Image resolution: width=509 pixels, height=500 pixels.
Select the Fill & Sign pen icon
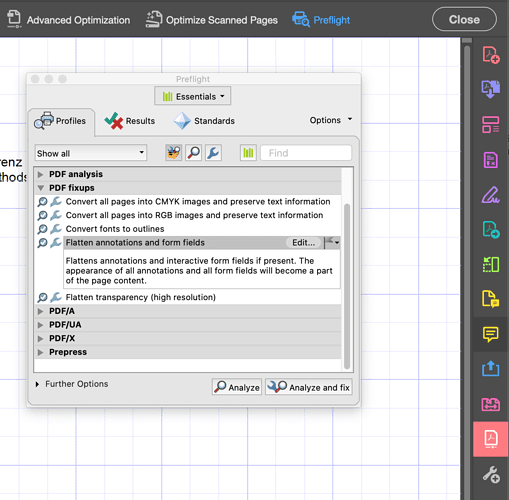click(491, 195)
